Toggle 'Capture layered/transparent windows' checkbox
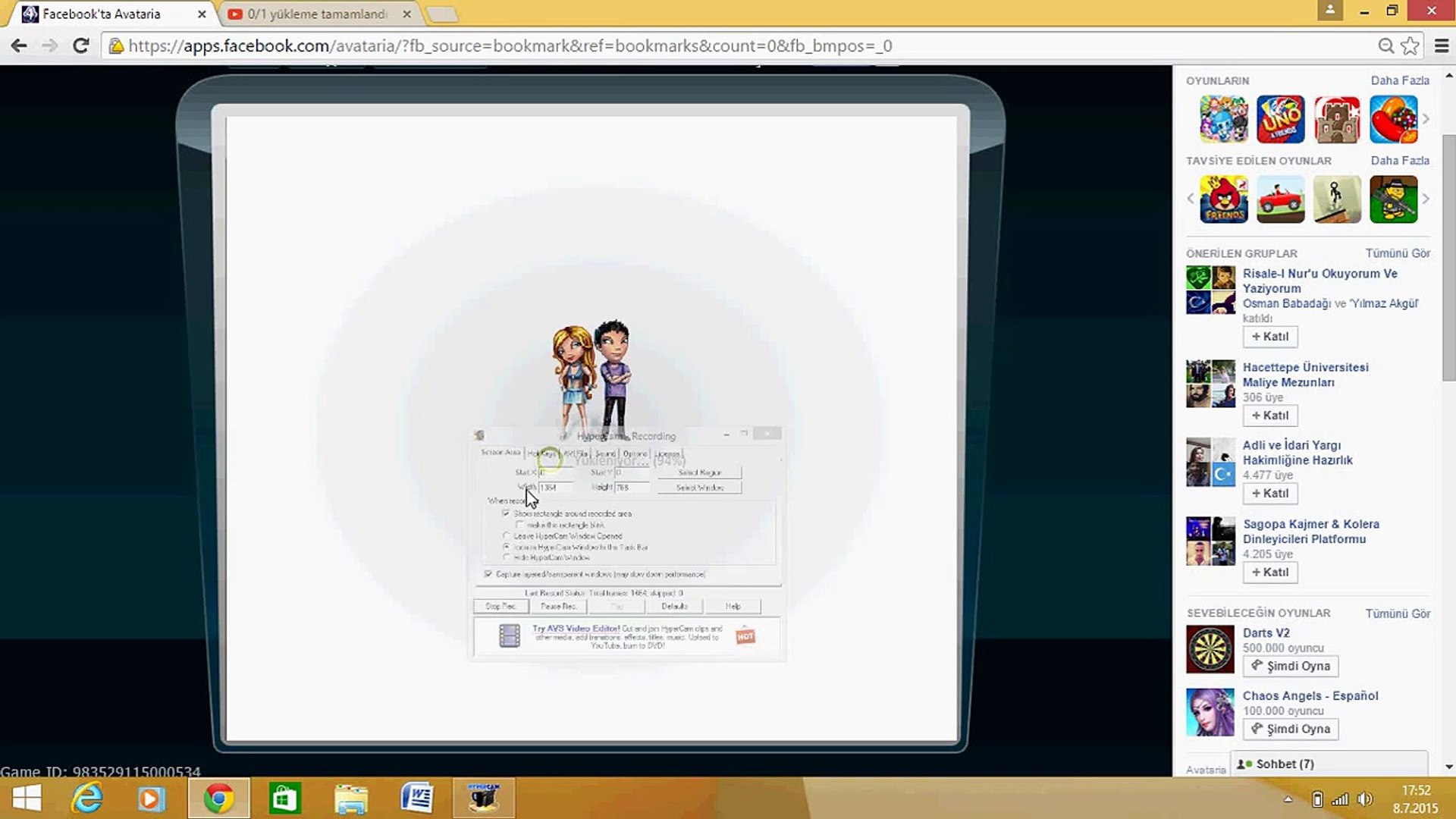Screen dimensions: 1456x819 [488, 574]
